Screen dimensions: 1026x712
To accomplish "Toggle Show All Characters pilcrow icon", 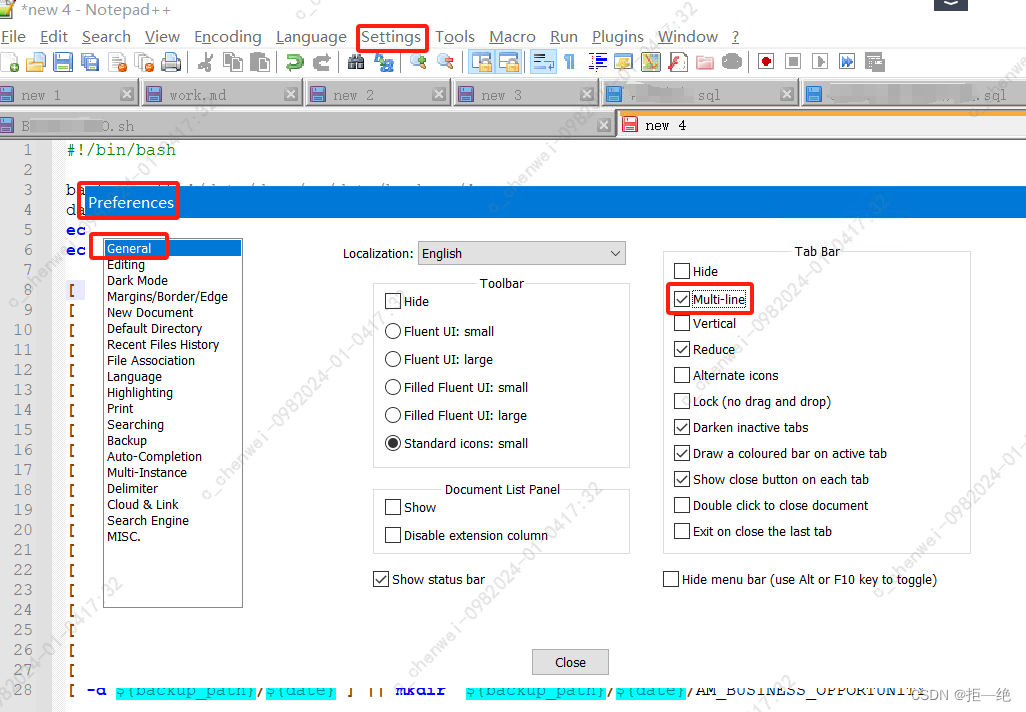I will [x=569, y=63].
